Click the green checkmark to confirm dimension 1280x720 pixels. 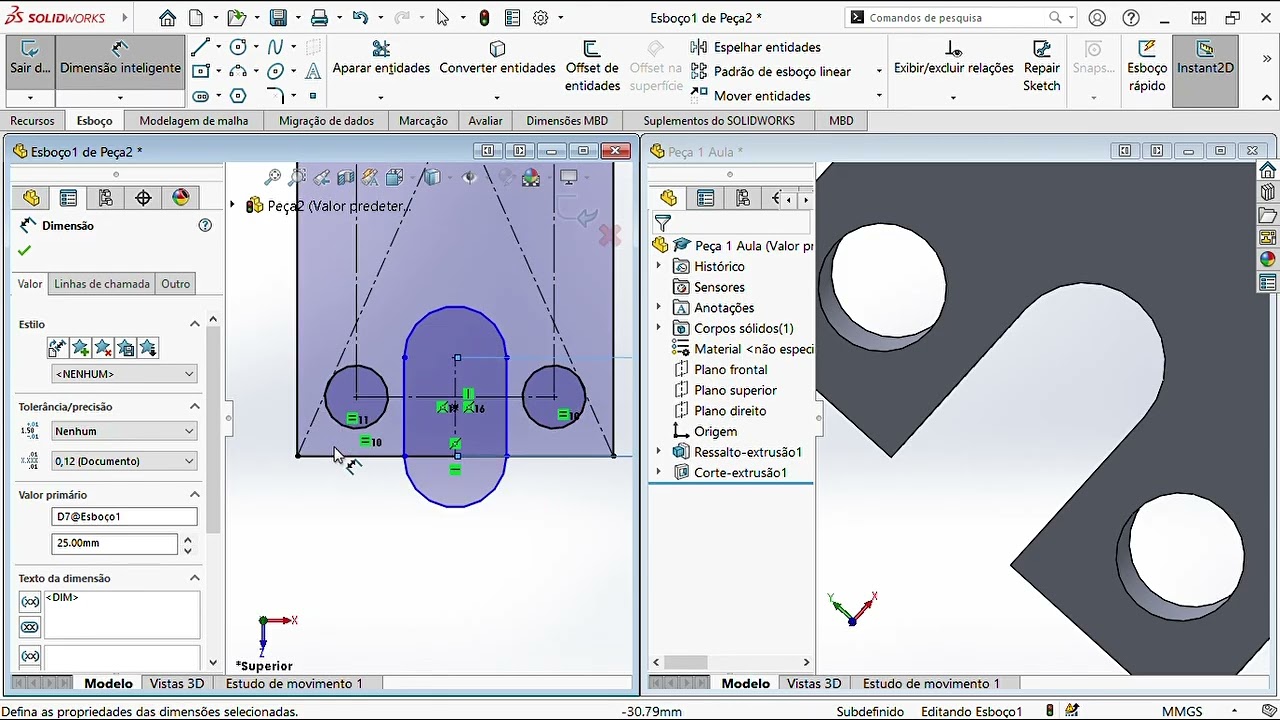pyautogui.click(x=25, y=251)
